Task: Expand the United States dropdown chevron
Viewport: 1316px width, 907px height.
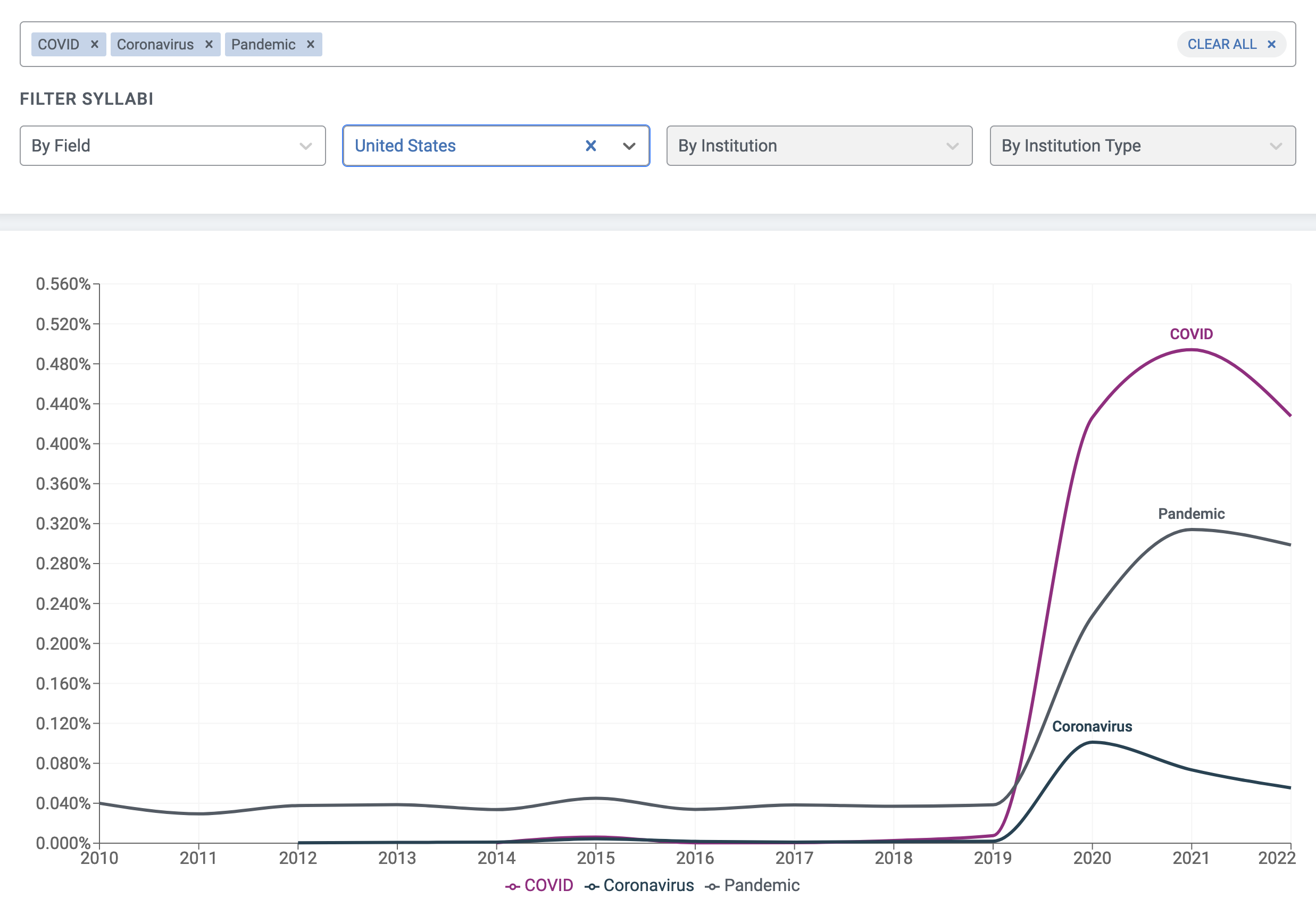Action: [x=629, y=146]
